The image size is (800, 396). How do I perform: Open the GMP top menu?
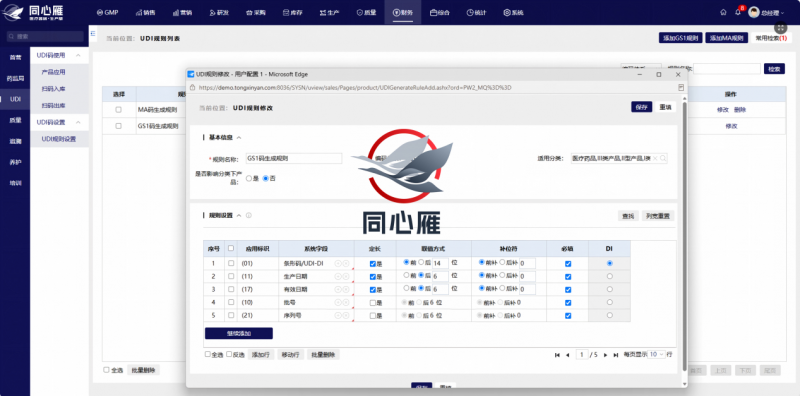click(107, 13)
